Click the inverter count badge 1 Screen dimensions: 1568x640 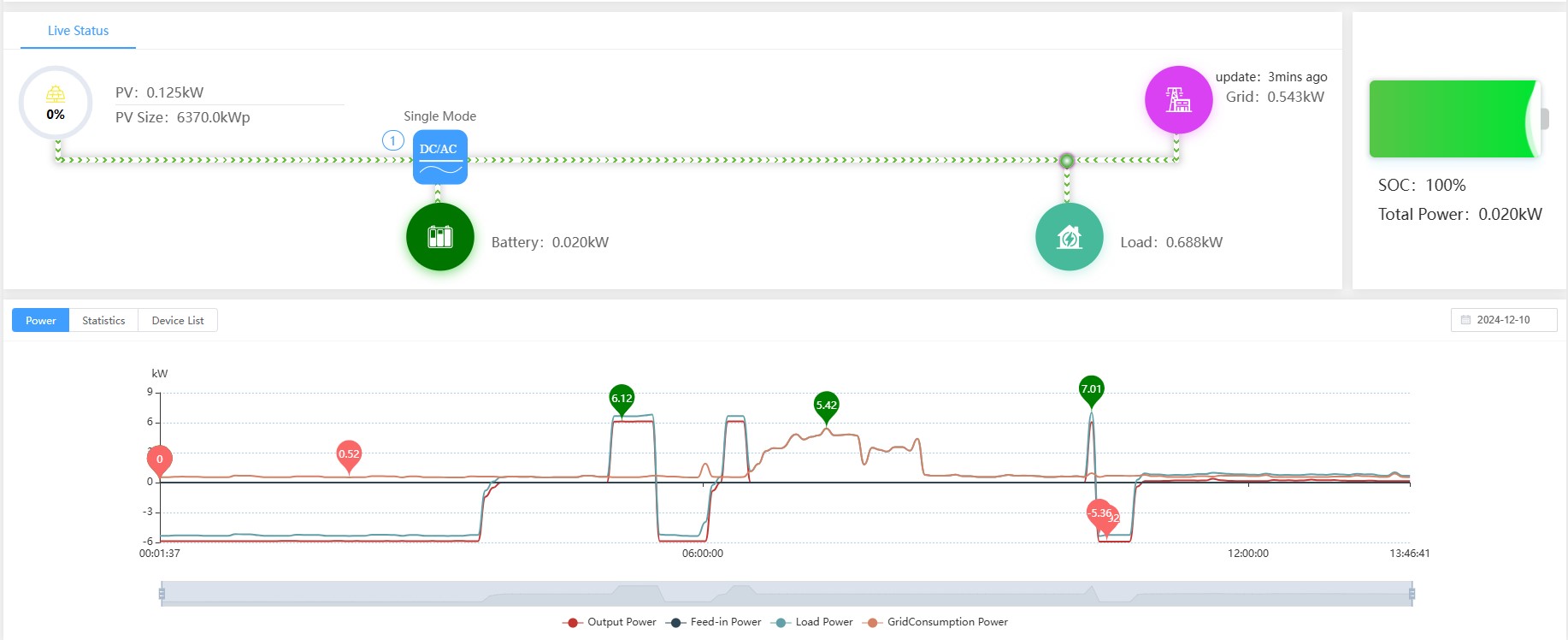pos(392,140)
